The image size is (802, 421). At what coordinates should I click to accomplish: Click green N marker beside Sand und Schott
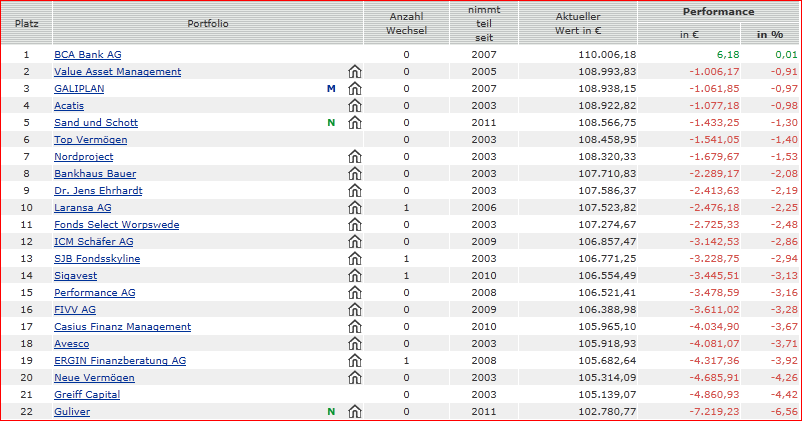pos(331,123)
